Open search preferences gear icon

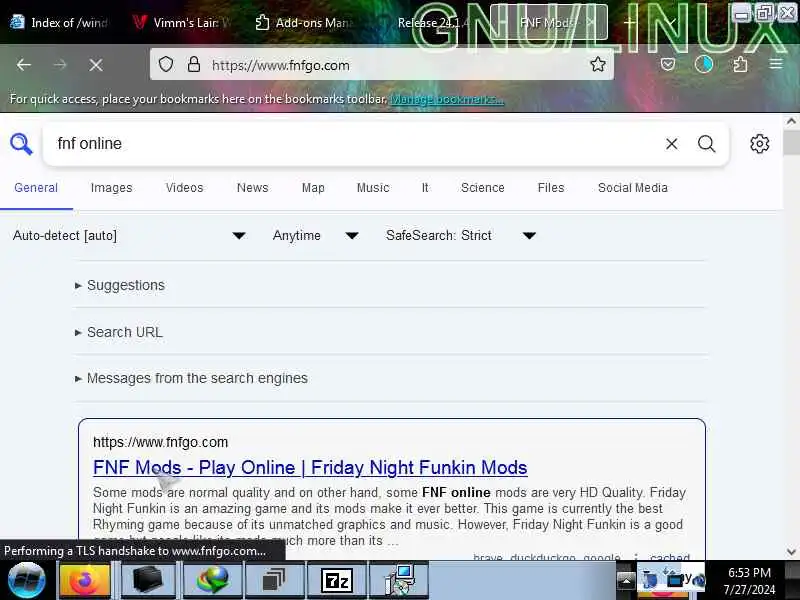click(x=759, y=144)
